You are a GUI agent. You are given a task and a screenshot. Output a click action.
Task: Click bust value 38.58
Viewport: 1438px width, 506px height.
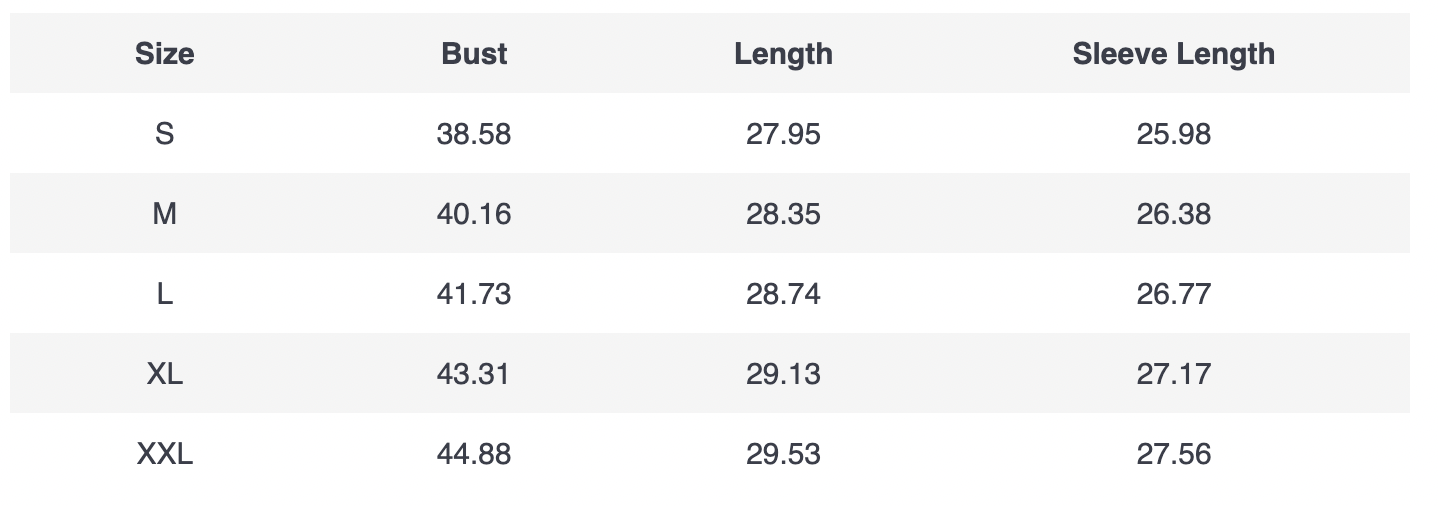[474, 134]
